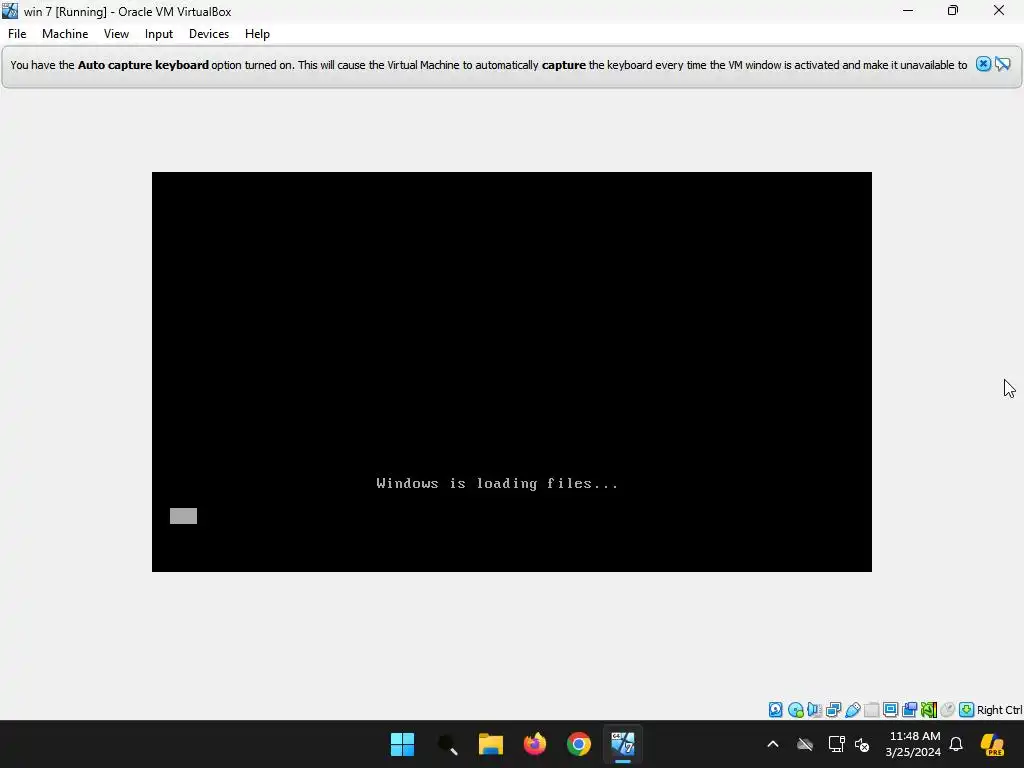
Task: Open the View menu
Action: coord(116,34)
